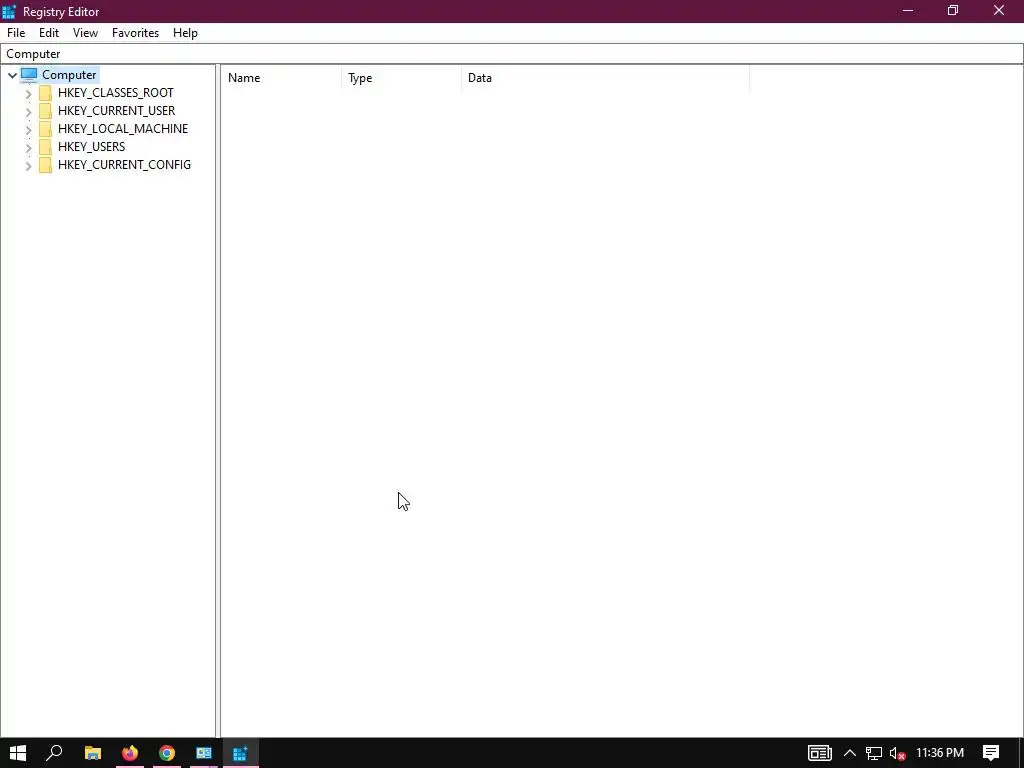This screenshot has height=768, width=1024.
Task: Open File Explorer from the taskbar
Action: point(93,753)
